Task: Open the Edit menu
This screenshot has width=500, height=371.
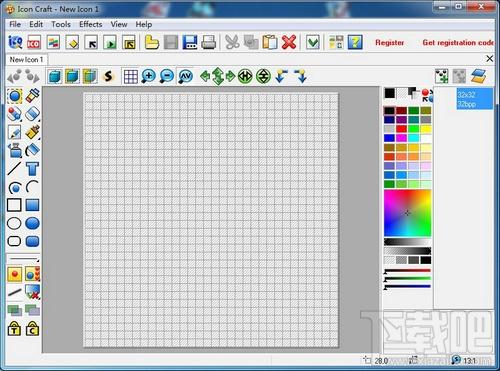Action: coord(36,24)
